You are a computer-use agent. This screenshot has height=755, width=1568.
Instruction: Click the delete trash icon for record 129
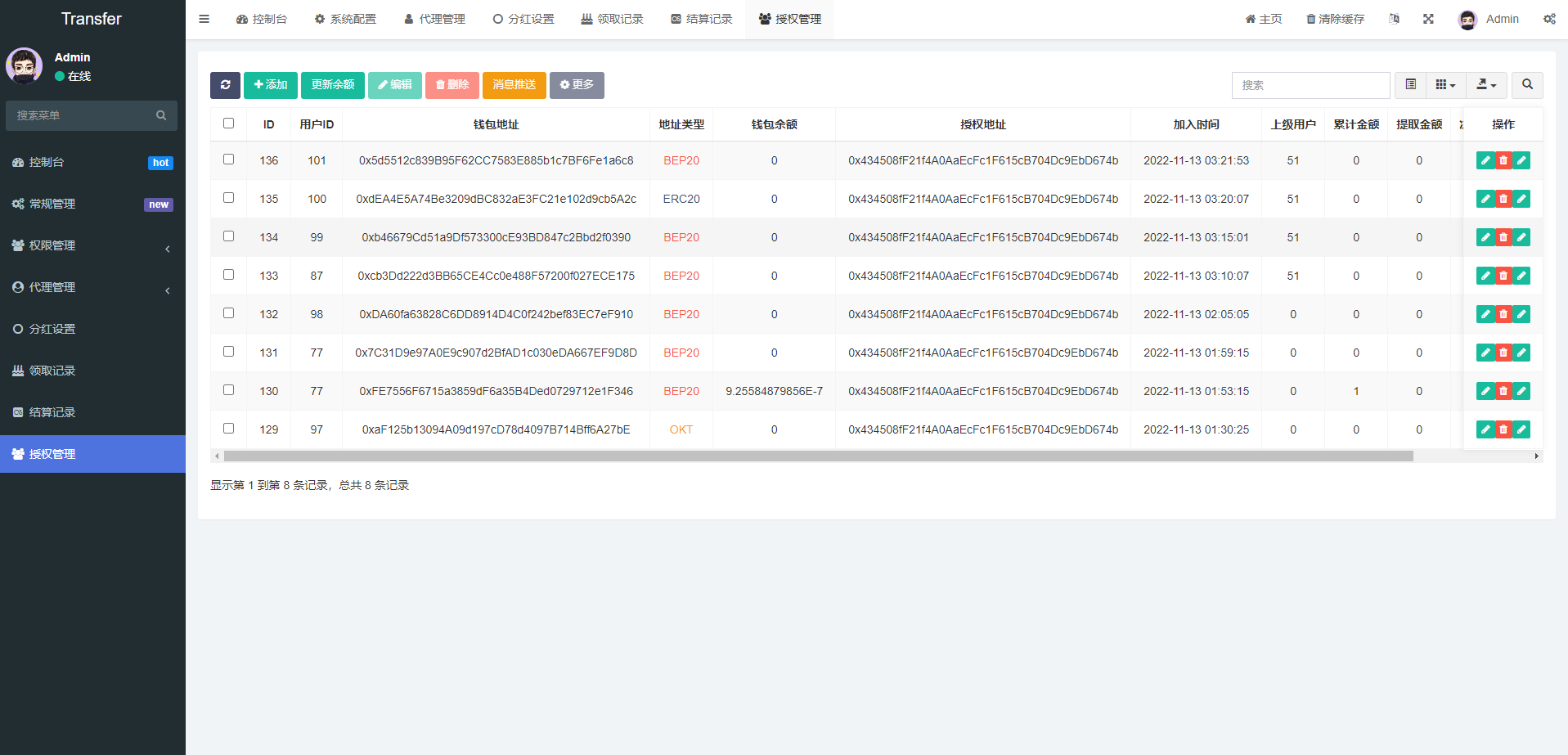(x=1503, y=429)
